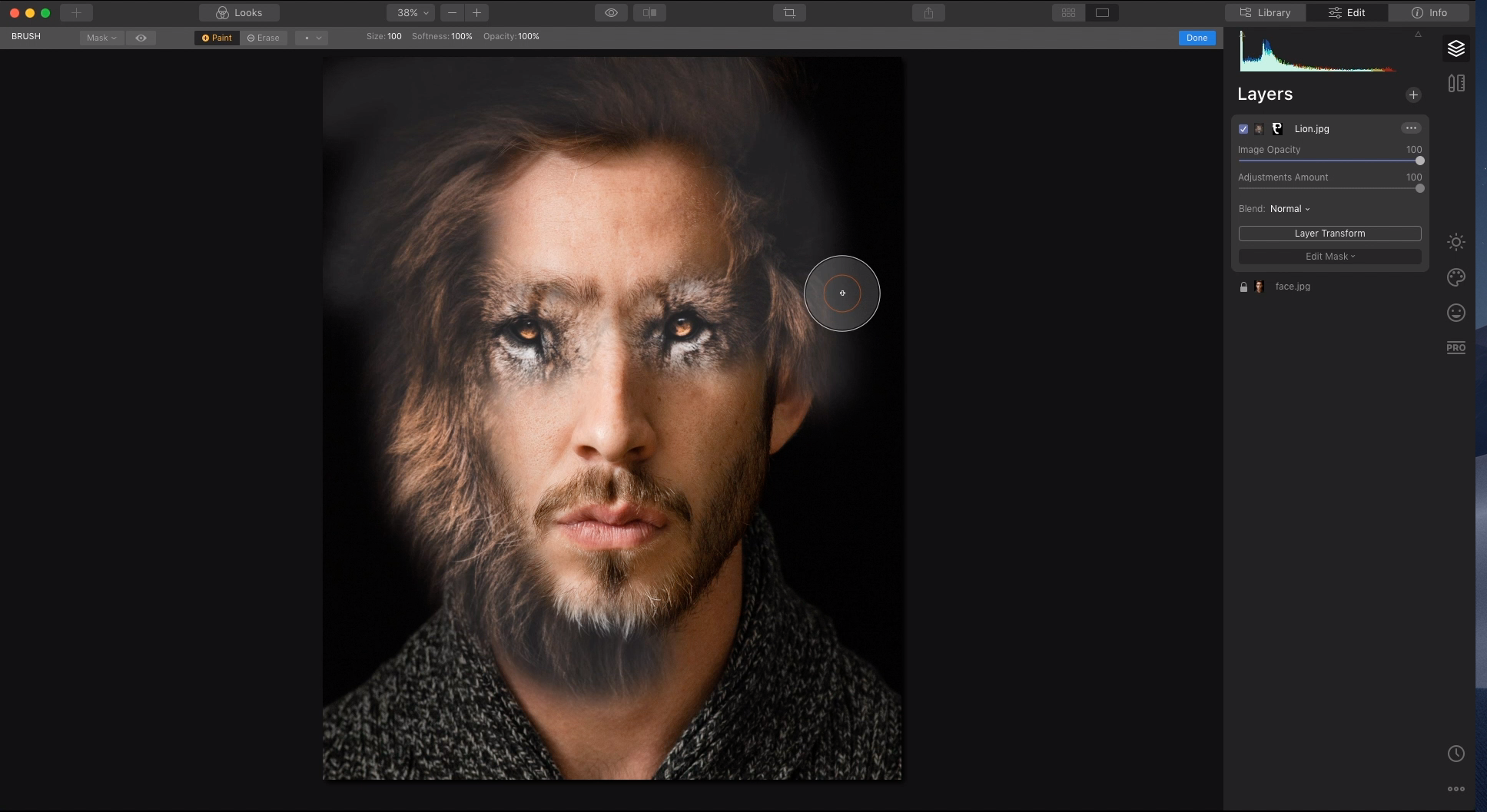The width and height of the screenshot is (1487, 812).
Task: Open the Portrait tools face icon
Action: [1457, 313]
